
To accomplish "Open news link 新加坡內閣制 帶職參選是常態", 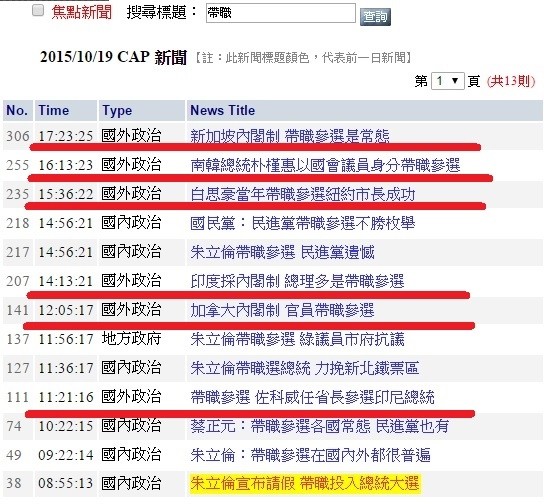I will click(290, 136).
